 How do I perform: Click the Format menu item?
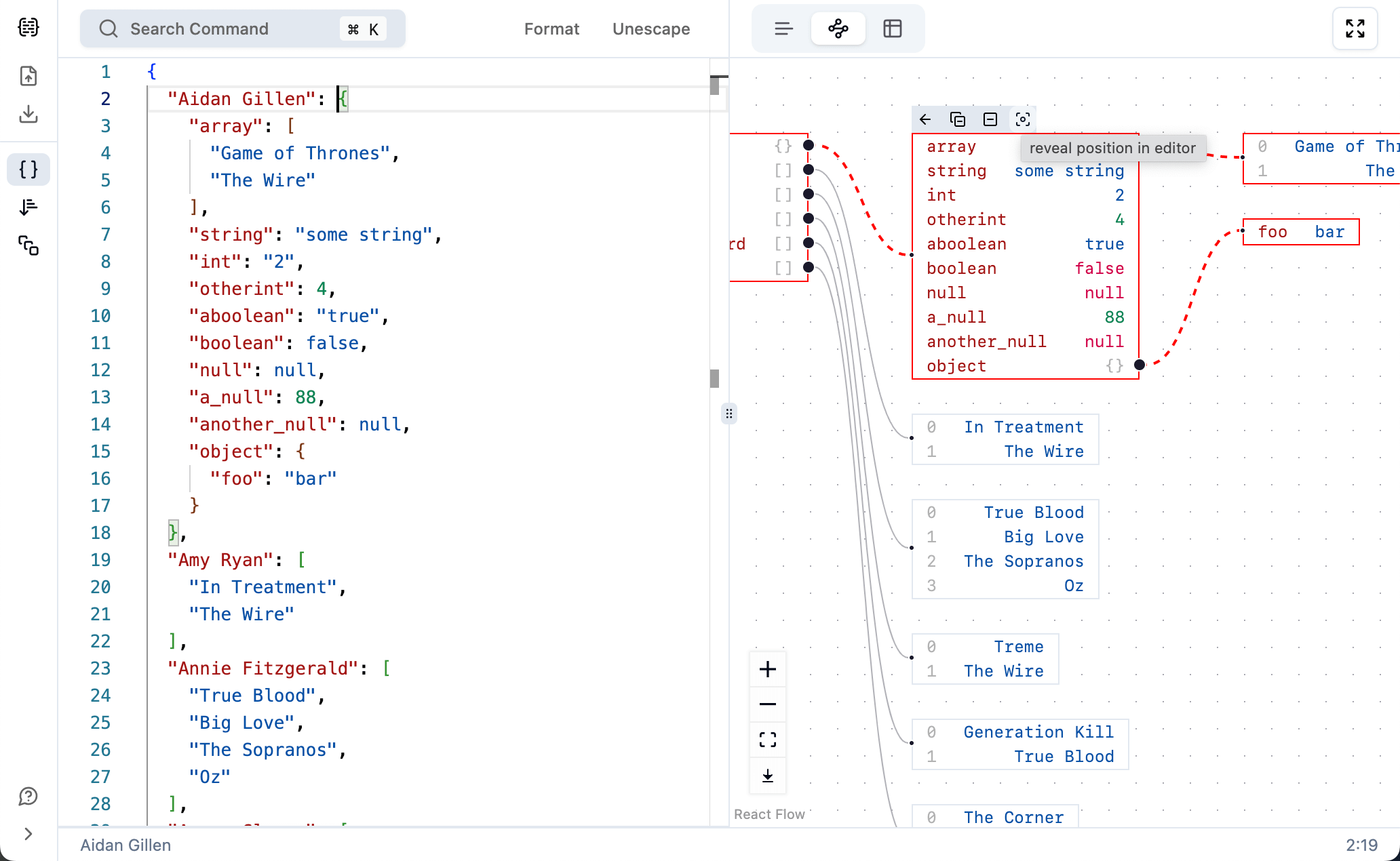(552, 29)
